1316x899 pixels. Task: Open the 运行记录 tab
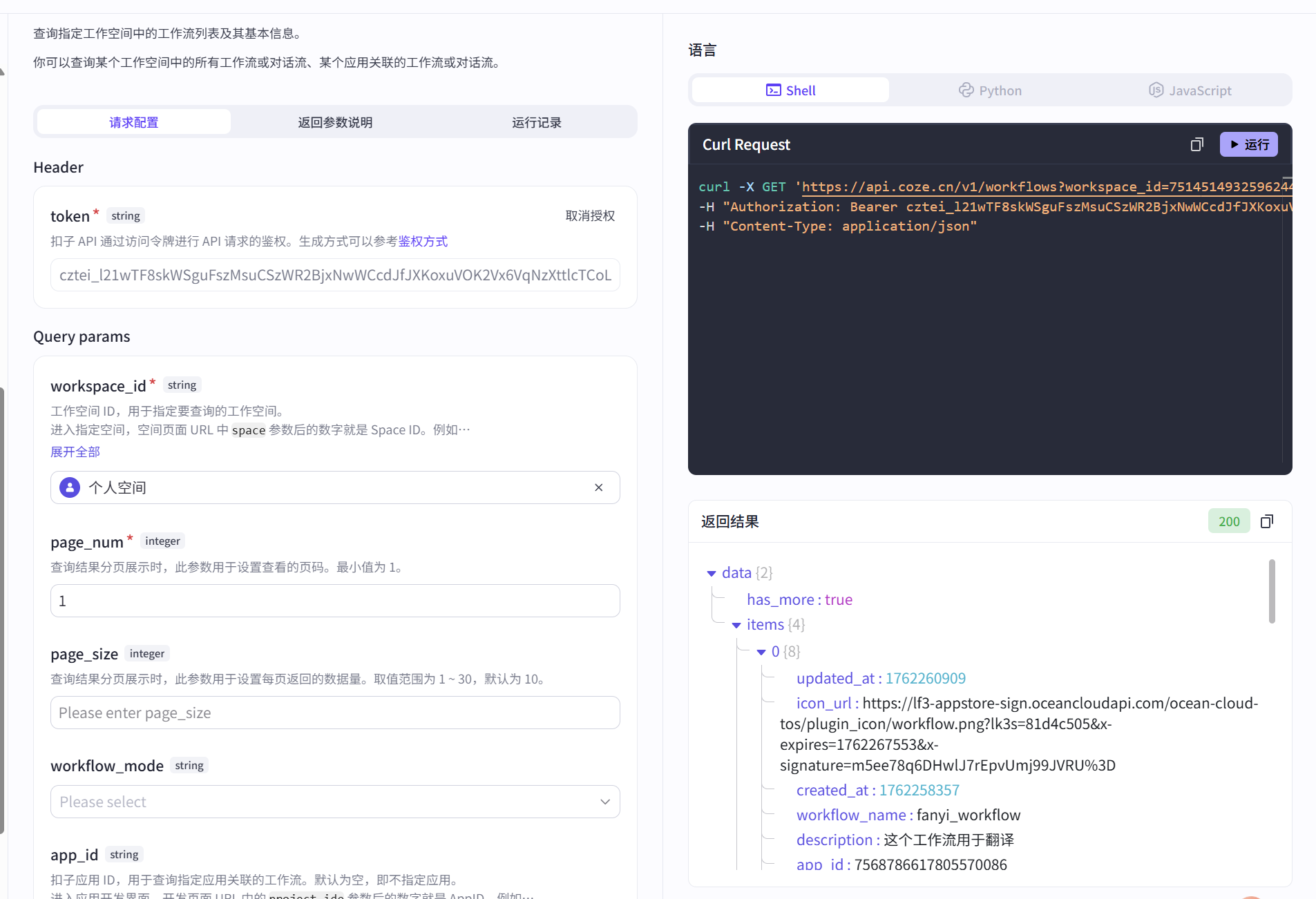click(x=537, y=122)
